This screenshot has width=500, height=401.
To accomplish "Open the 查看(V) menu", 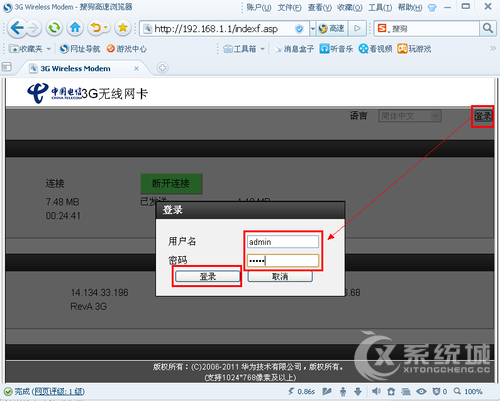I will coord(319,7).
